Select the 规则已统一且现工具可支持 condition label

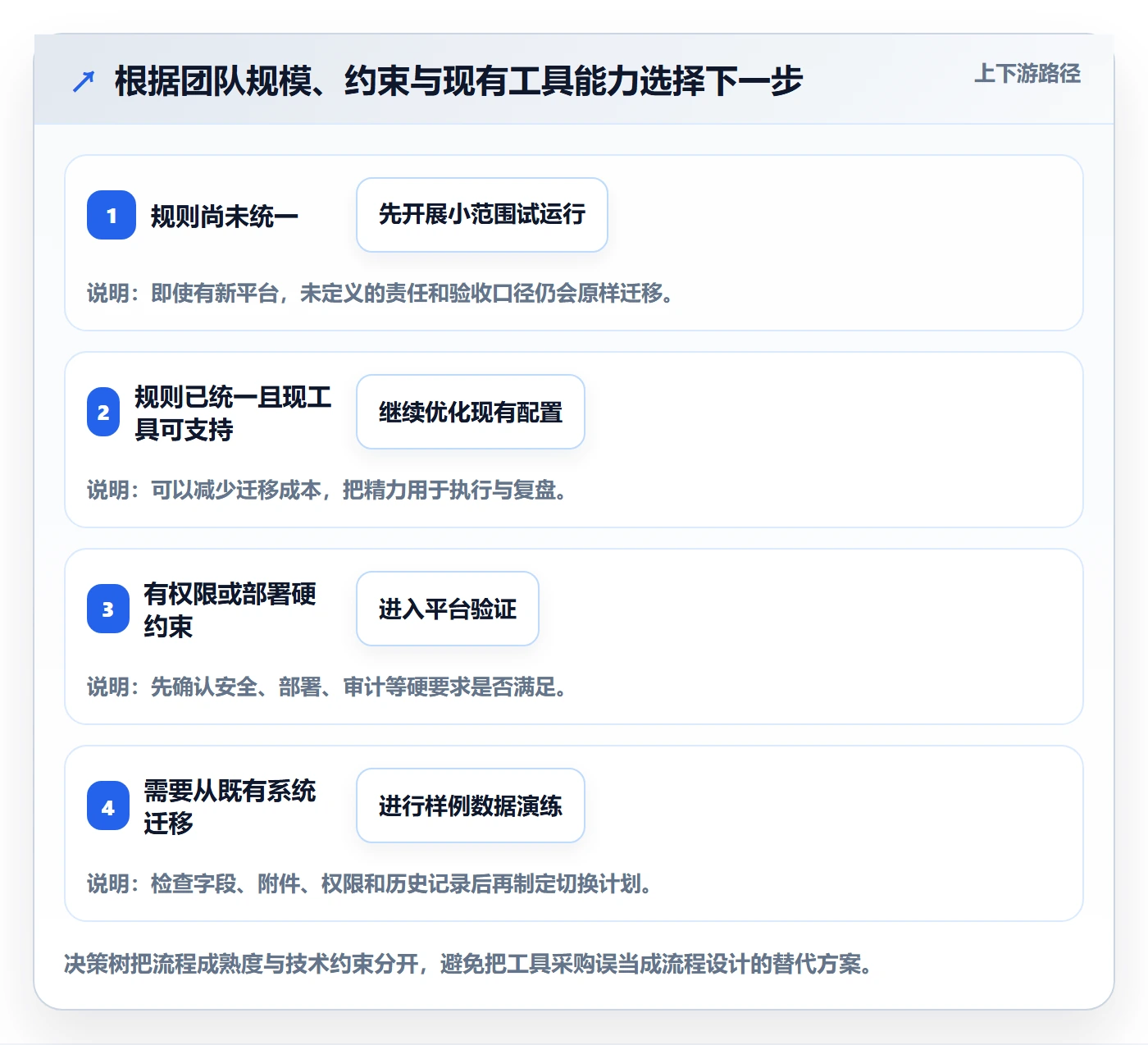(233, 413)
